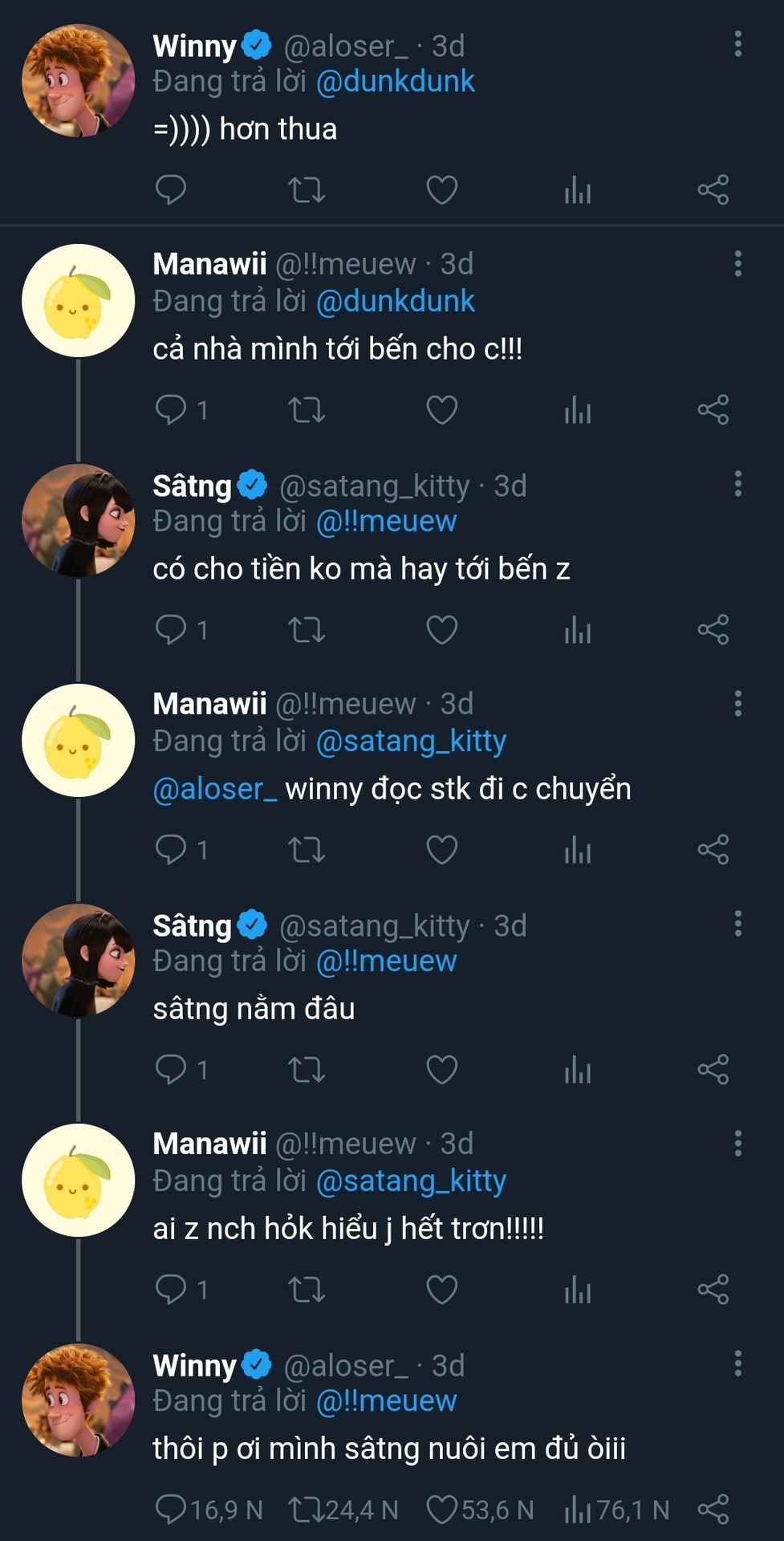Reply to Manawii's "winny đọc stk" tweet
784x1541 pixels.
(x=170, y=850)
